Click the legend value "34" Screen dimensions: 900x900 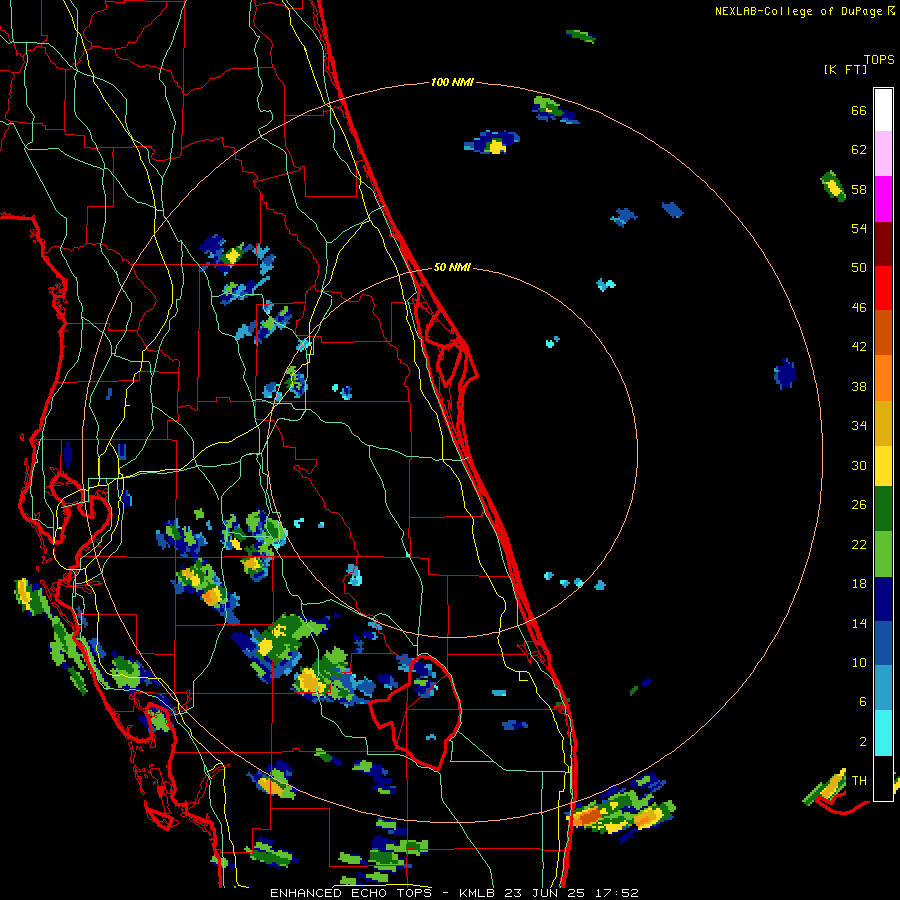[x=859, y=426]
